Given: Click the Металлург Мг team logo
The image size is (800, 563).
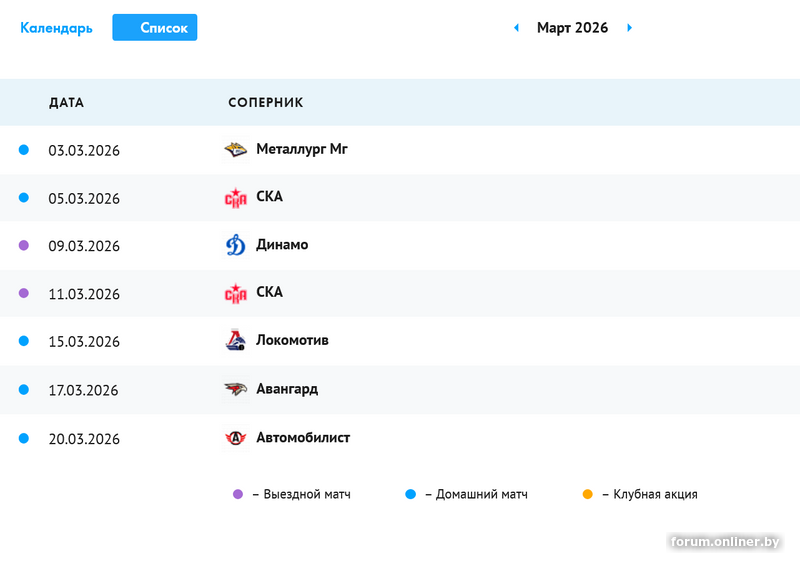Looking at the screenshot, I should pyautogui.click(x=235, y=150).
